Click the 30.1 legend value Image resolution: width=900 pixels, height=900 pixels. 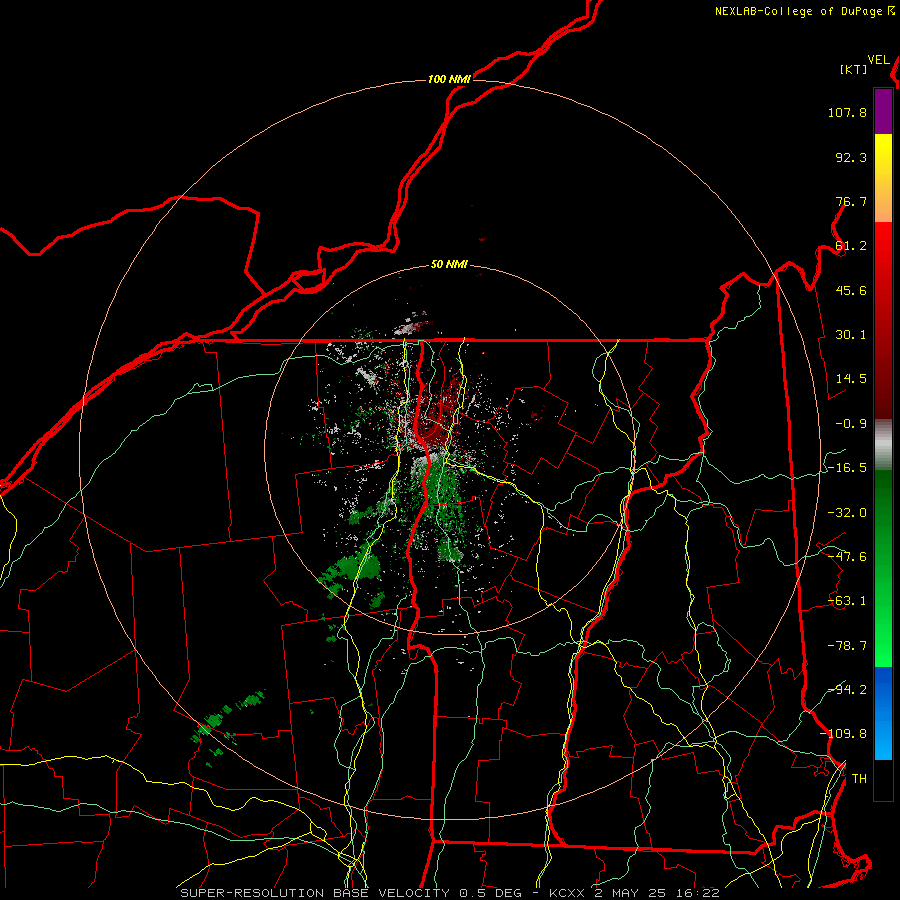[851, 335]
